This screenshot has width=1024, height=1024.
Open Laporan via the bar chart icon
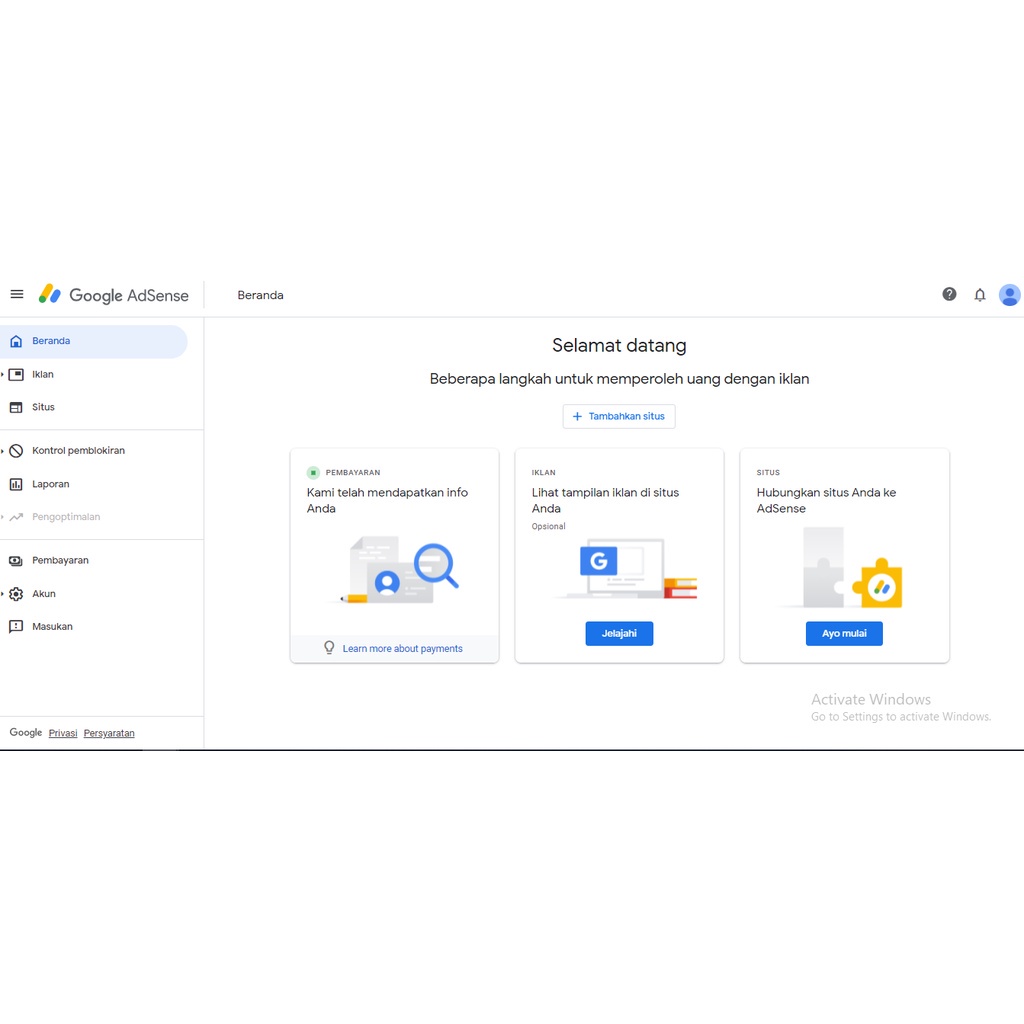click(16, 484)
